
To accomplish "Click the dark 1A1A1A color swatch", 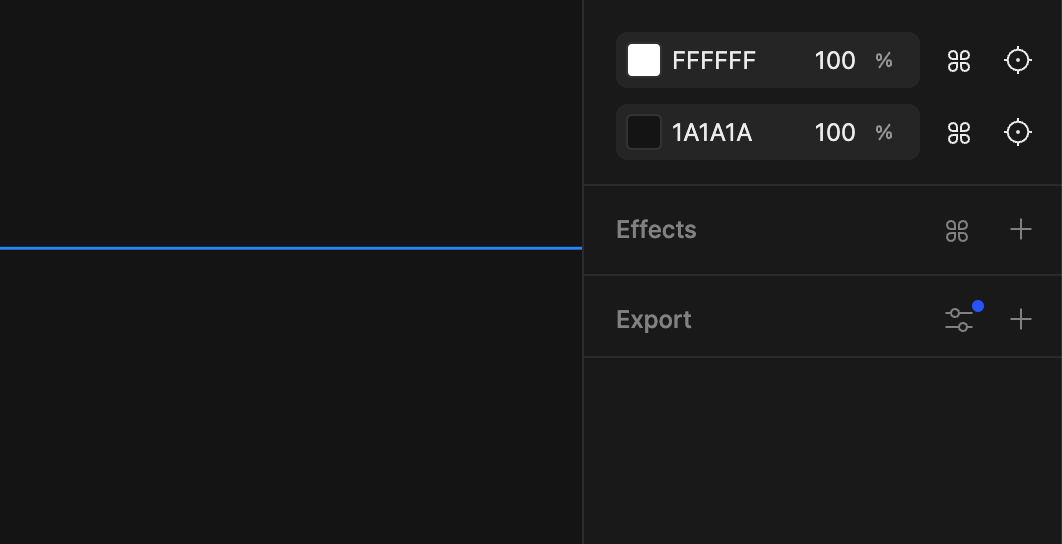I will point(644,132).
